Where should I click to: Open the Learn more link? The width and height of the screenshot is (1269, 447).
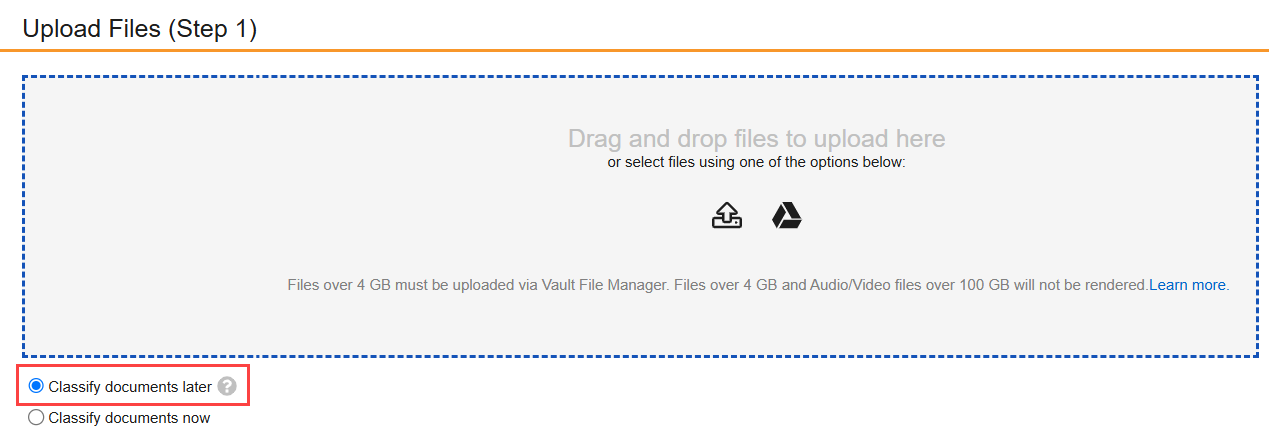[1187, 285]
